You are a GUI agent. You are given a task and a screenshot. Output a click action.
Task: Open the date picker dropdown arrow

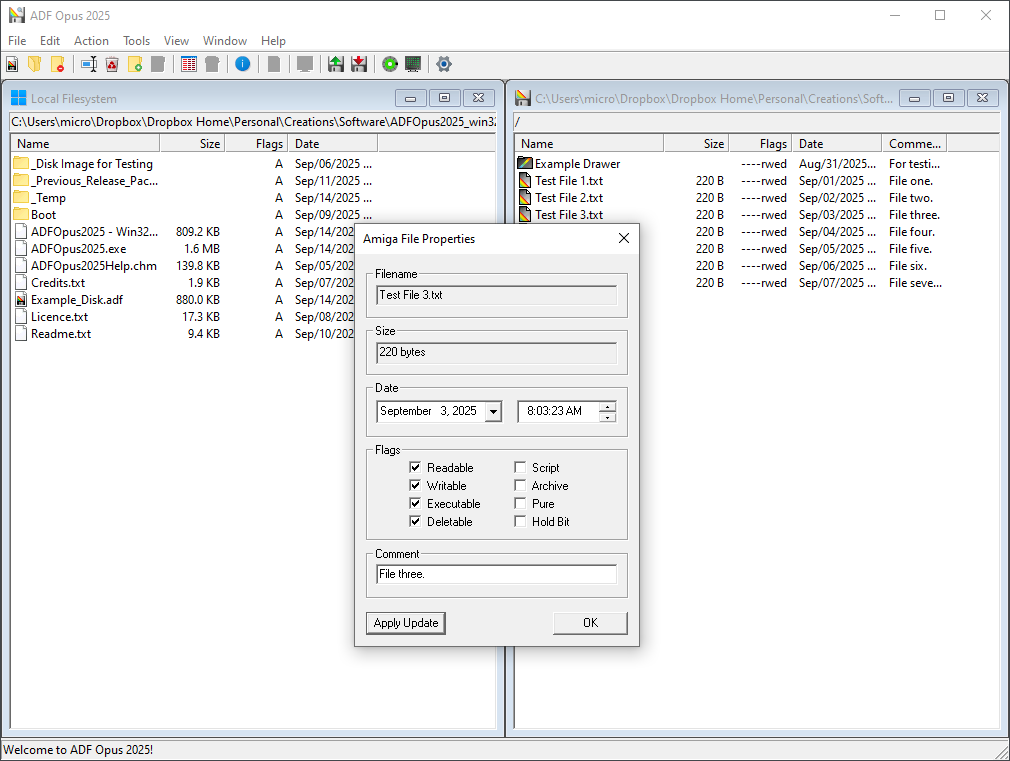pos(493,411)
